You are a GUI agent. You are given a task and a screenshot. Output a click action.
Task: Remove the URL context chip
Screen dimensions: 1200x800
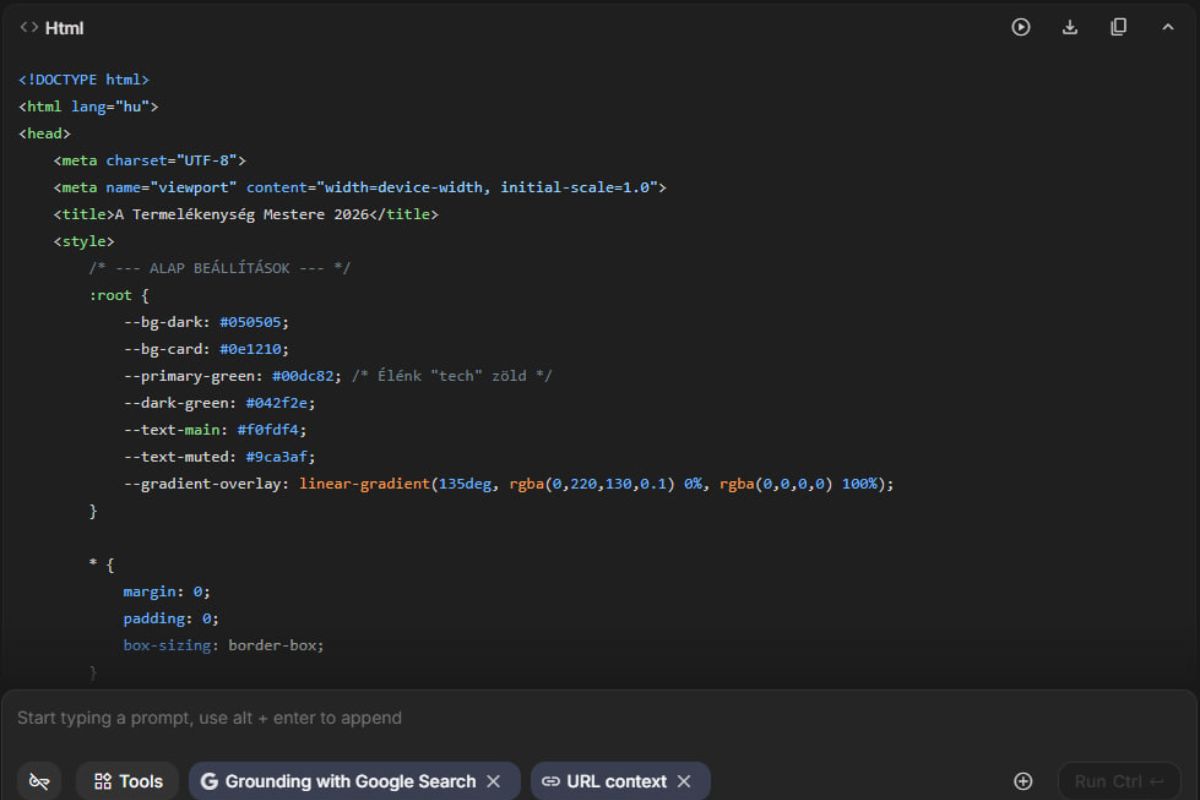click(x=684, y=781)
